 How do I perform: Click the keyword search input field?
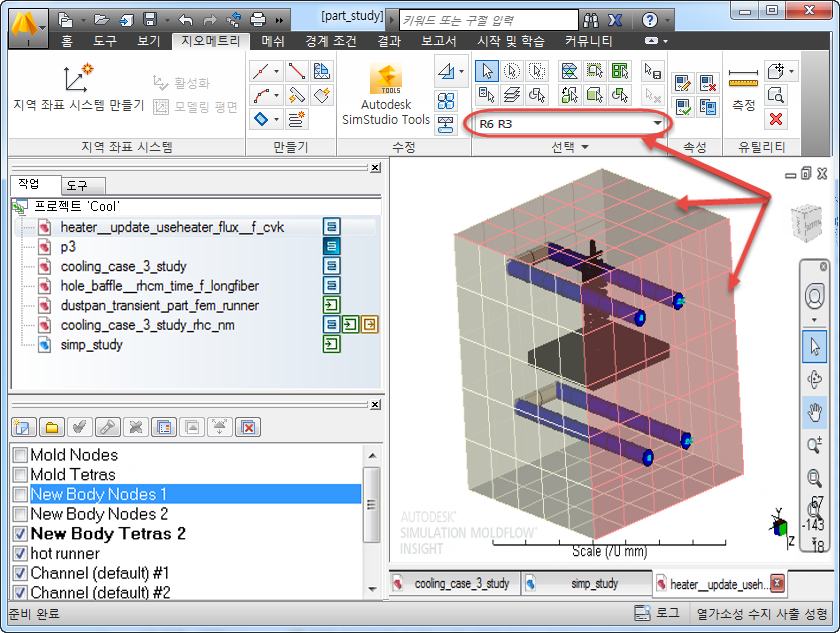(489, 20)
